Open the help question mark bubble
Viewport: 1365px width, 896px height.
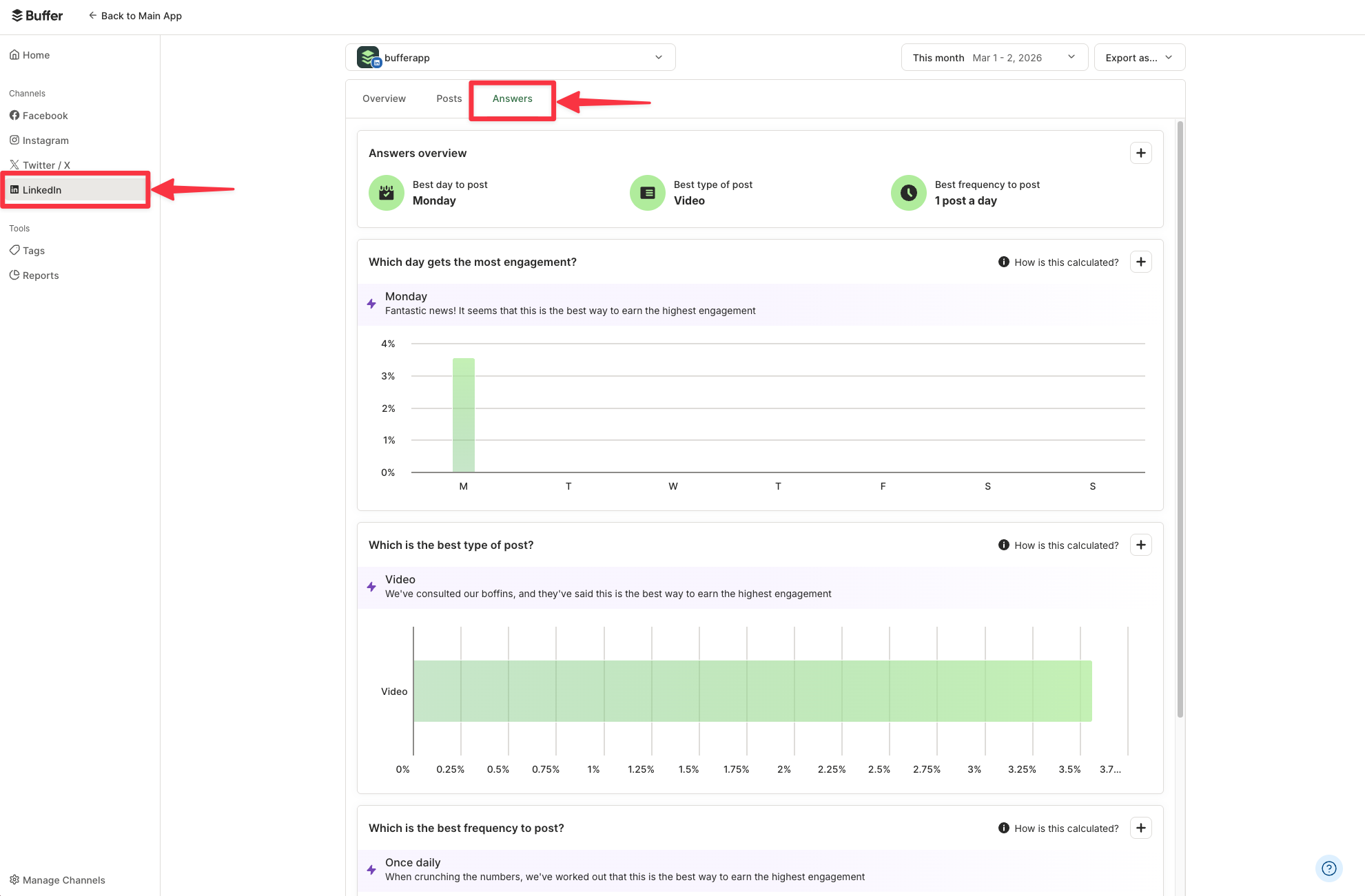[x=1328, y=868]
